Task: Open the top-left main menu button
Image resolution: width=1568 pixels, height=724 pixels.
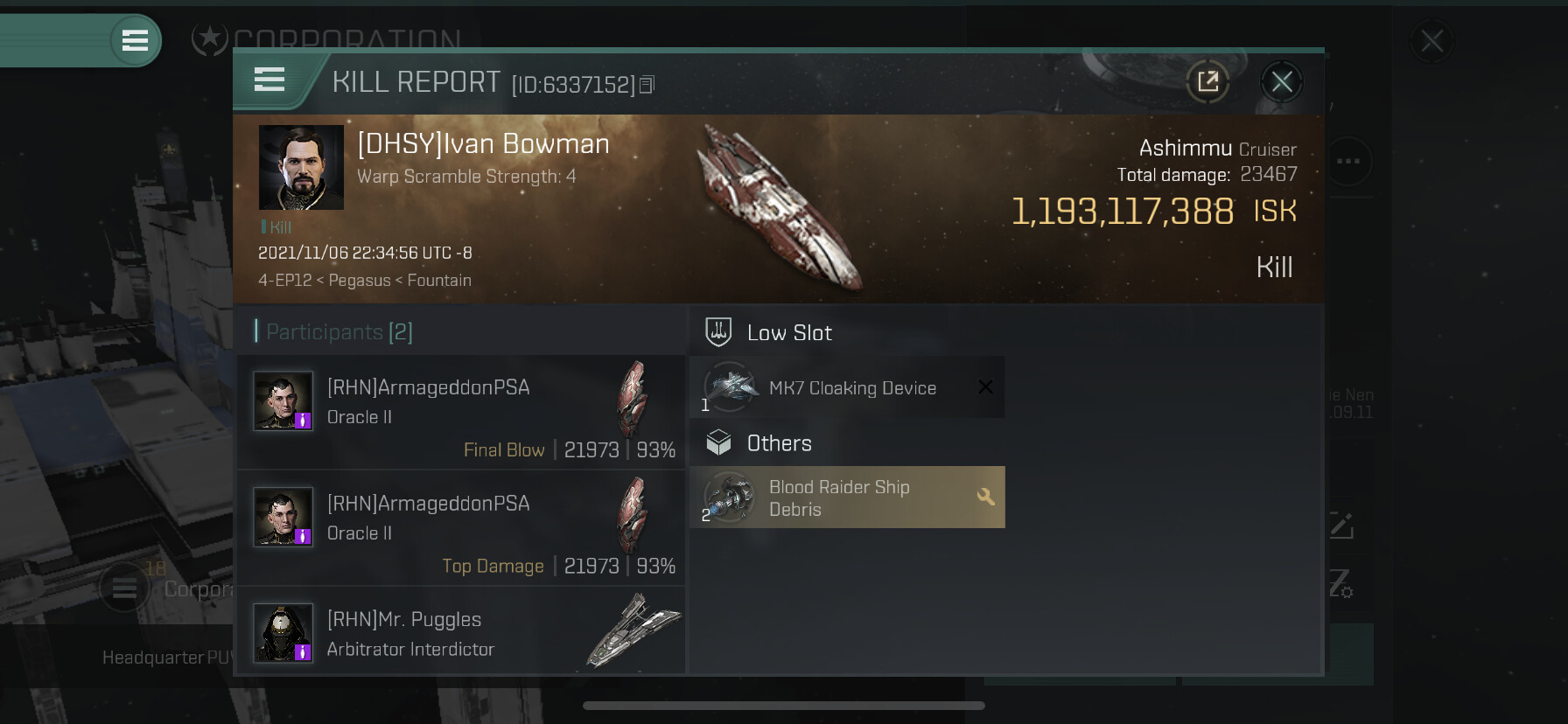Action: click(x=135, y=41)
